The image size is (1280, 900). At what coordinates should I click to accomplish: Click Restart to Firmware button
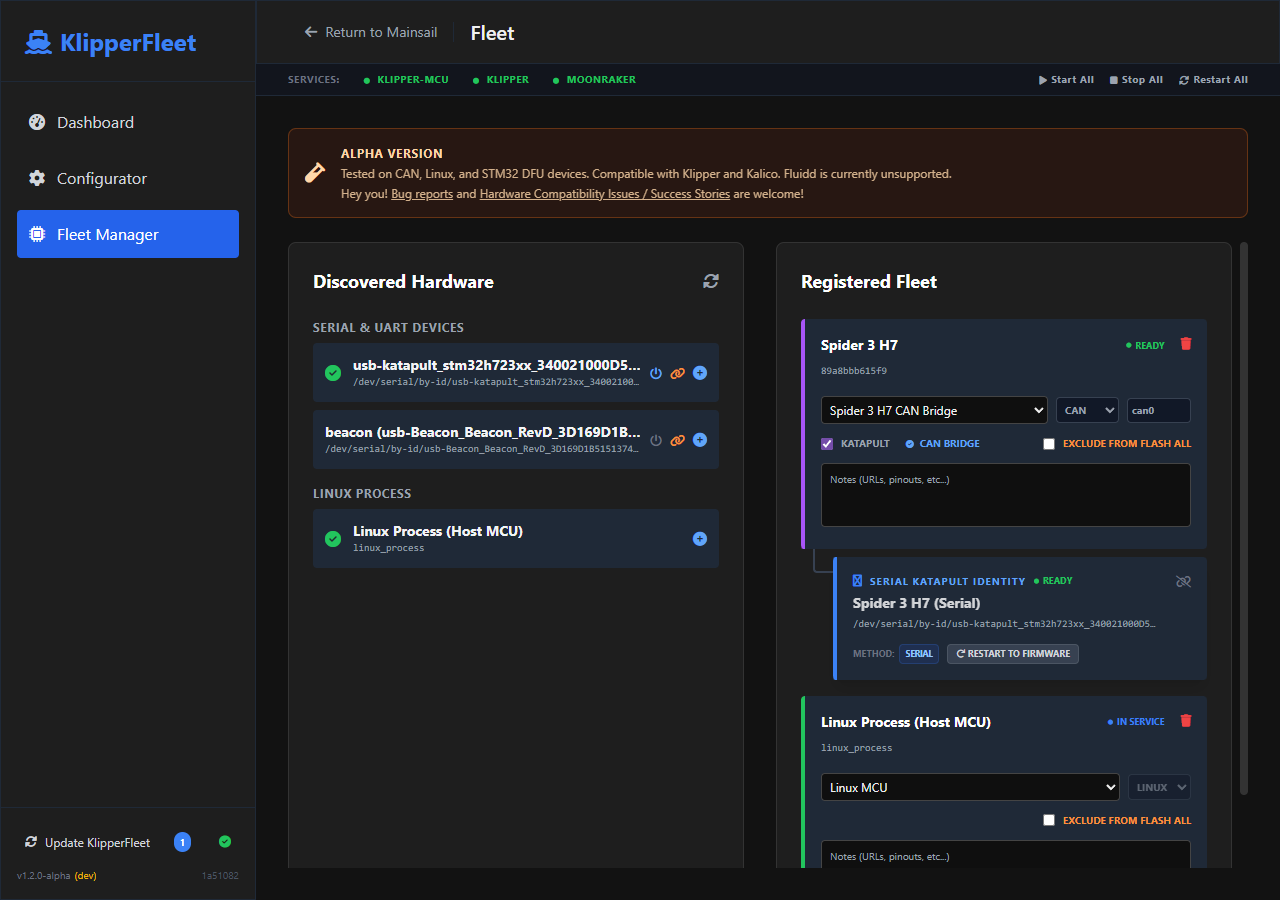pos(1013,654)
